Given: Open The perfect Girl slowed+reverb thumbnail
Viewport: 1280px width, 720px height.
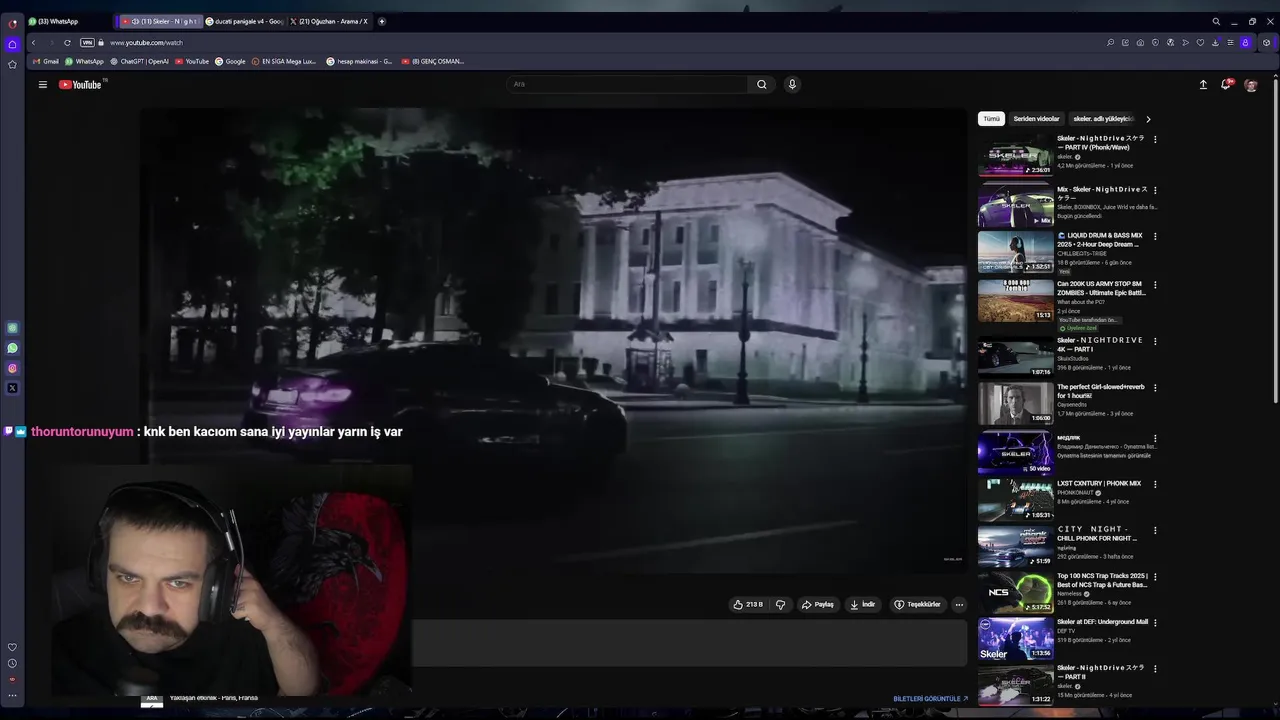Looking at the screenshot, I should click(1015, 403).
